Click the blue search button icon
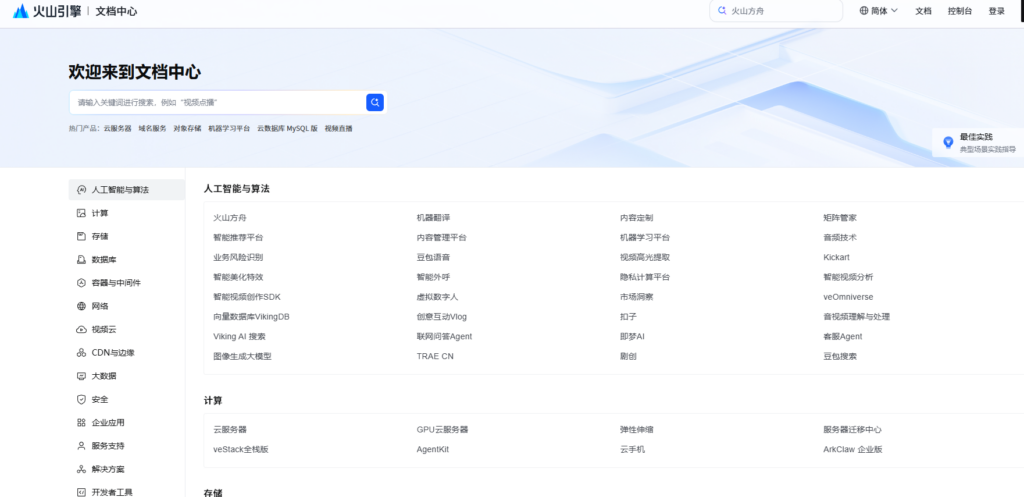The height and width of the screenshot is (497, 1024). point(375,102)
